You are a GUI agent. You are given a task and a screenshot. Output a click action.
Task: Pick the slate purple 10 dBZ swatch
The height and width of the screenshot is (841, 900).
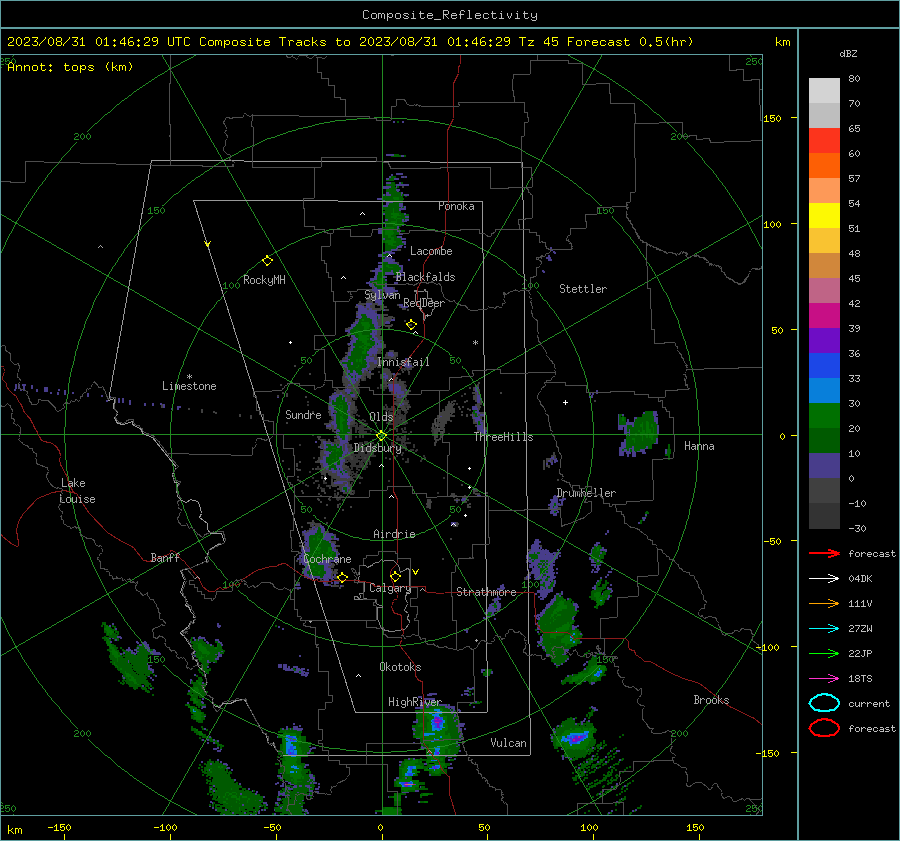tap(824, 466)
